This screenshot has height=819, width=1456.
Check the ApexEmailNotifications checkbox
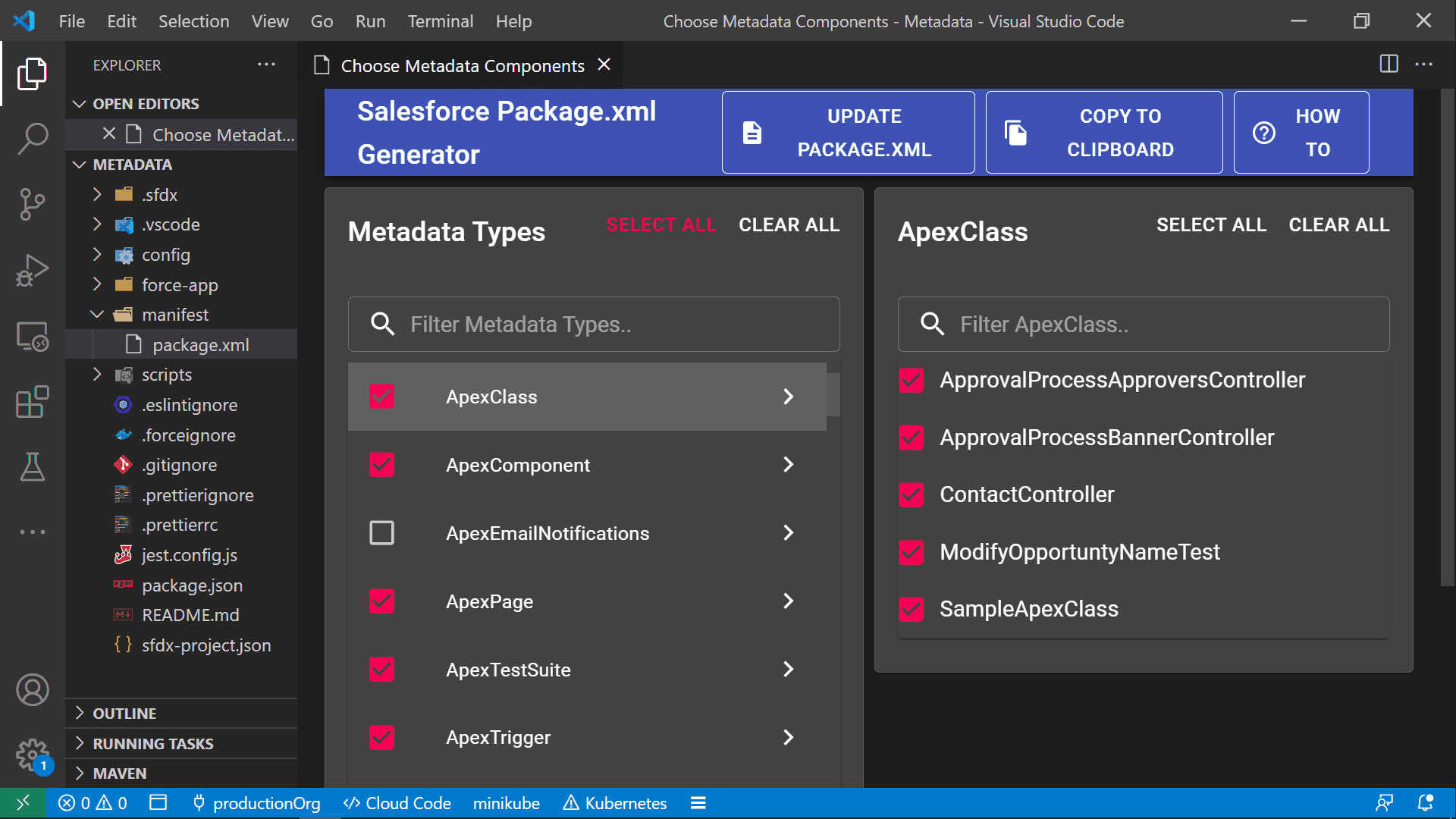[x=382, y=532]
